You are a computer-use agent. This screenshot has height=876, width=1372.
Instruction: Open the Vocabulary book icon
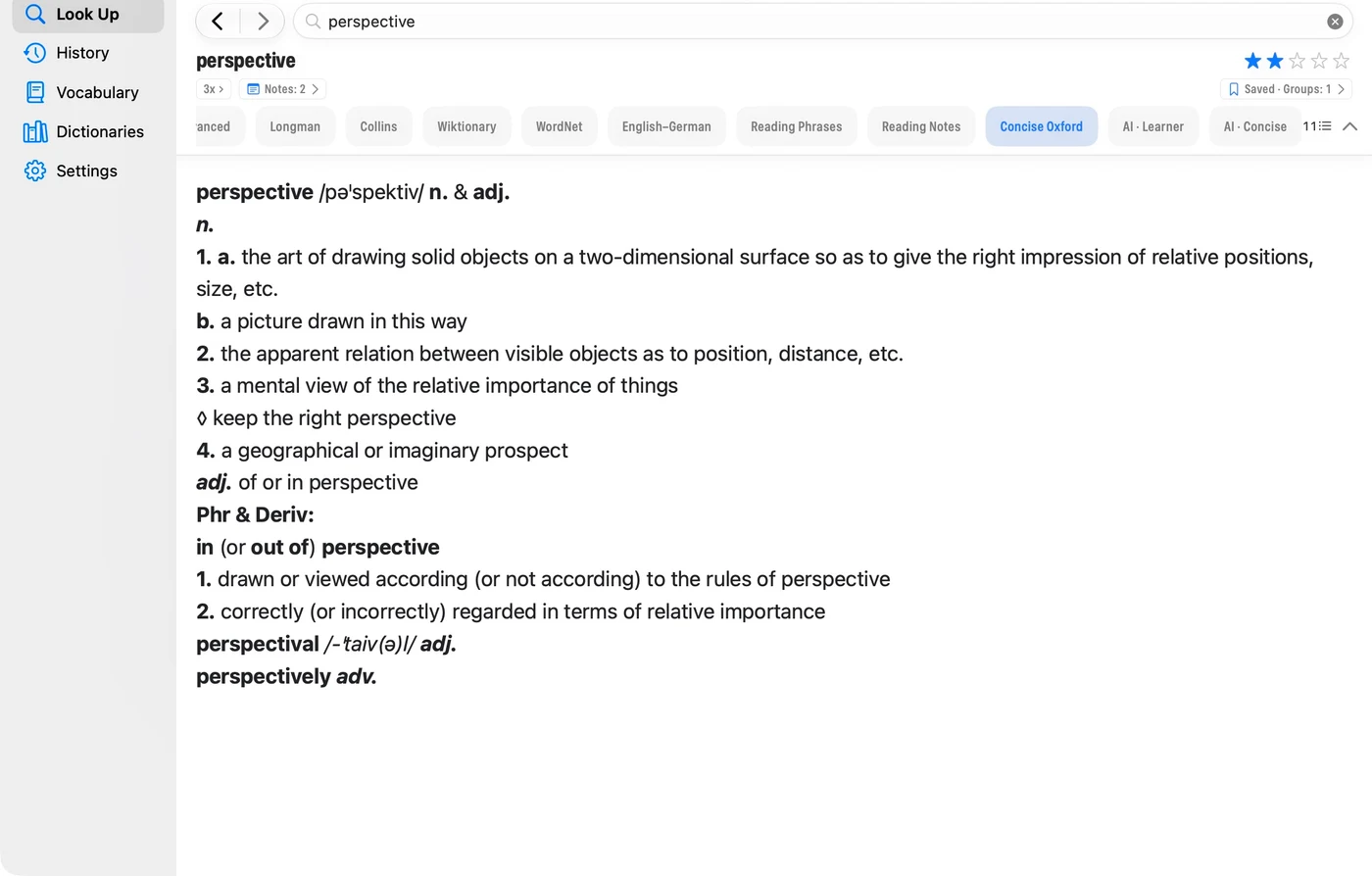click(35, 92)
